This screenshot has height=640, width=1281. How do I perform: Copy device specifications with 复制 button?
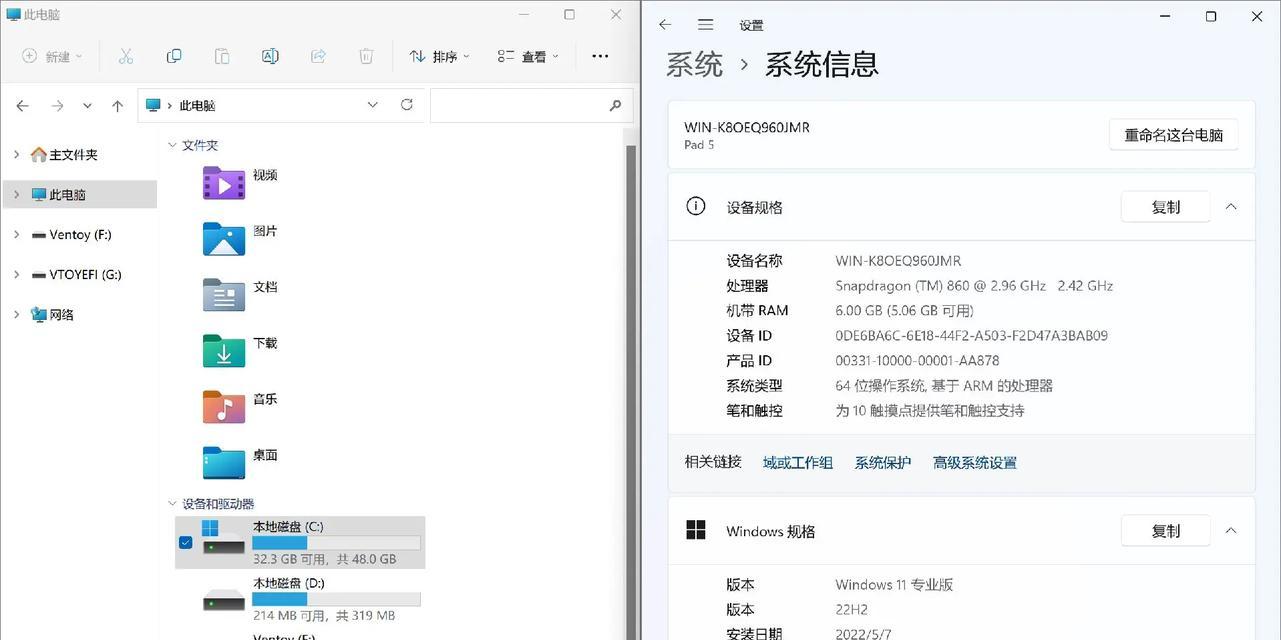pos(1166,207)
